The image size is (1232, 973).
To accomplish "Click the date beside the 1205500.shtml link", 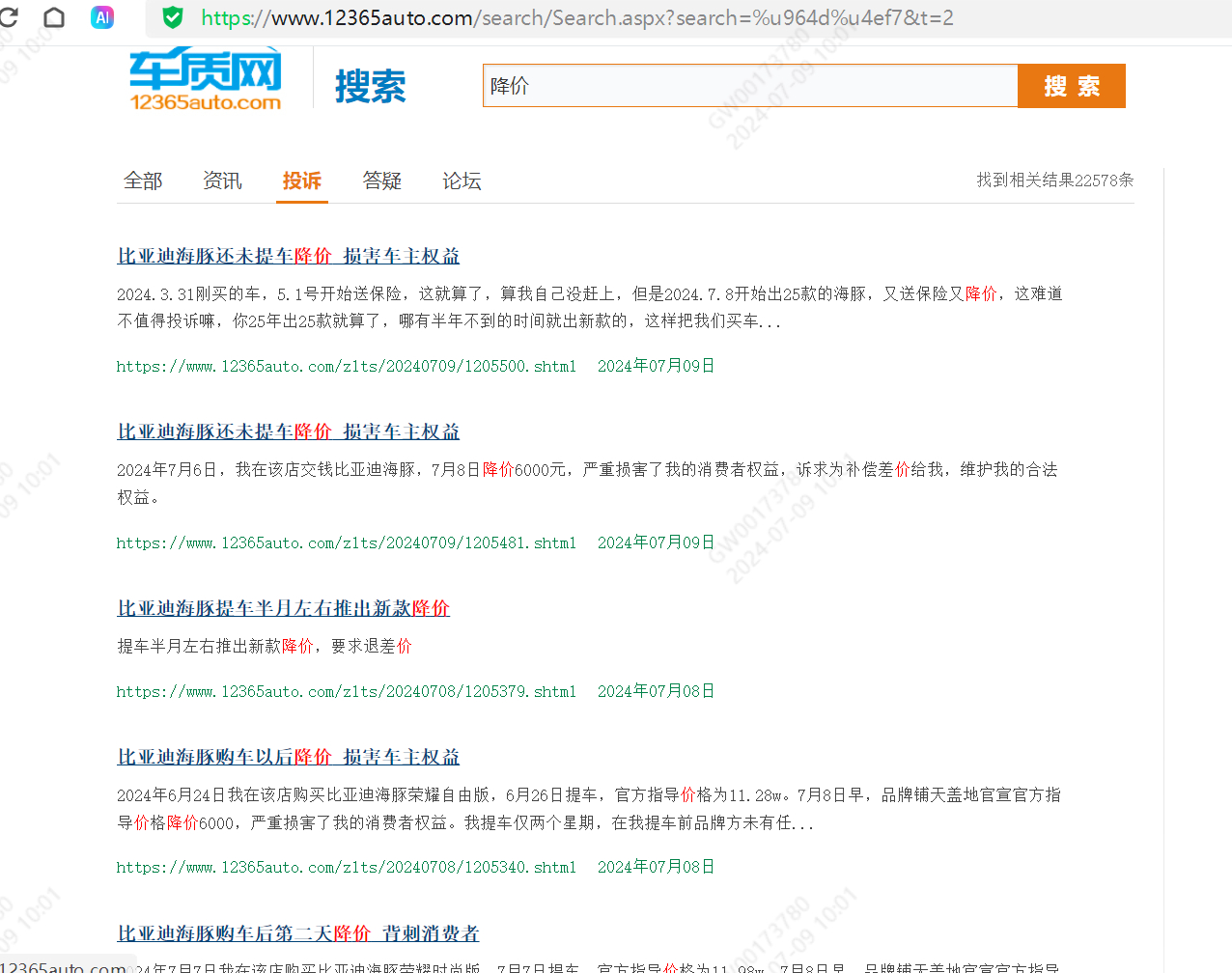I will pyautogui.click(x=657, y=366).
